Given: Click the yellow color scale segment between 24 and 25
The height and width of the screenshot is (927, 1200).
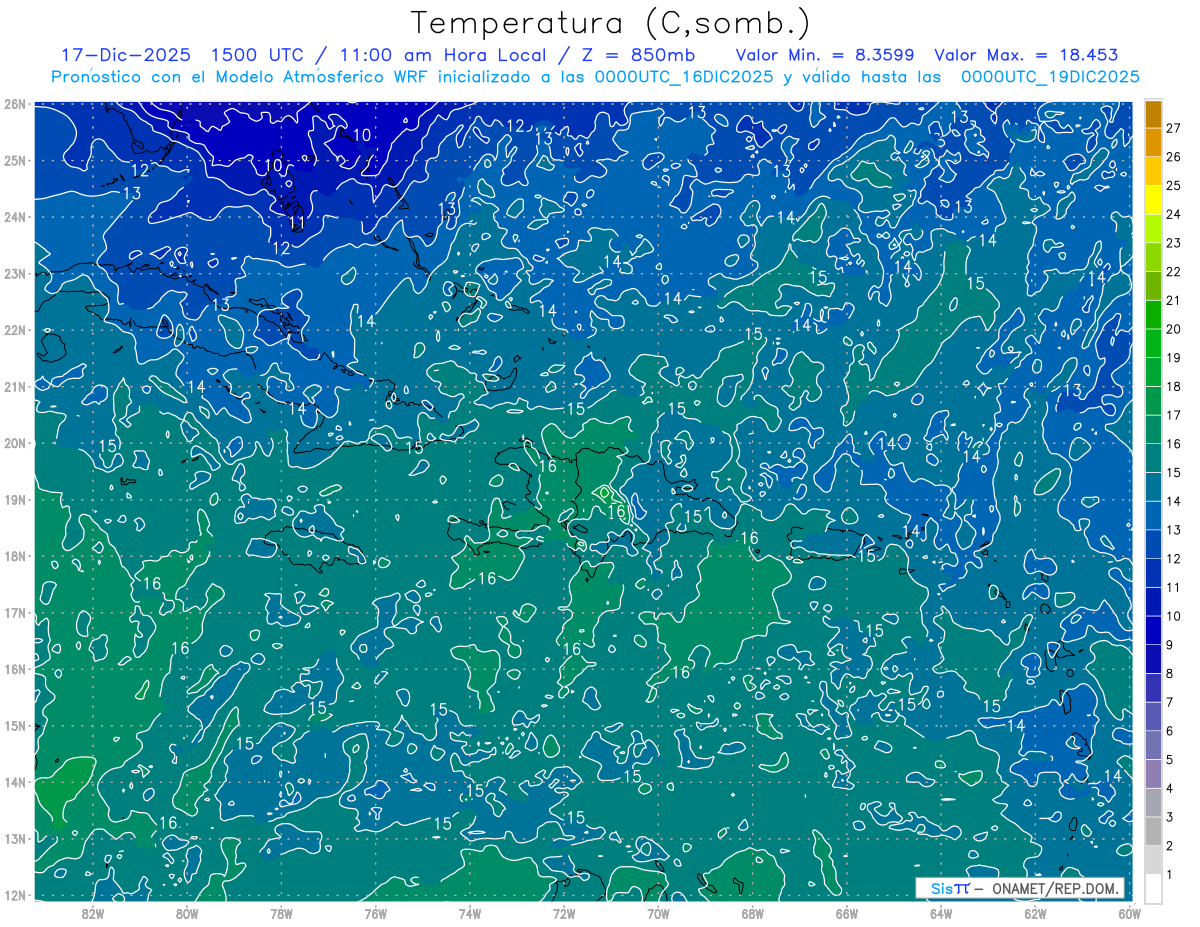Looking at the screenshot, I should coord(1154,199).
